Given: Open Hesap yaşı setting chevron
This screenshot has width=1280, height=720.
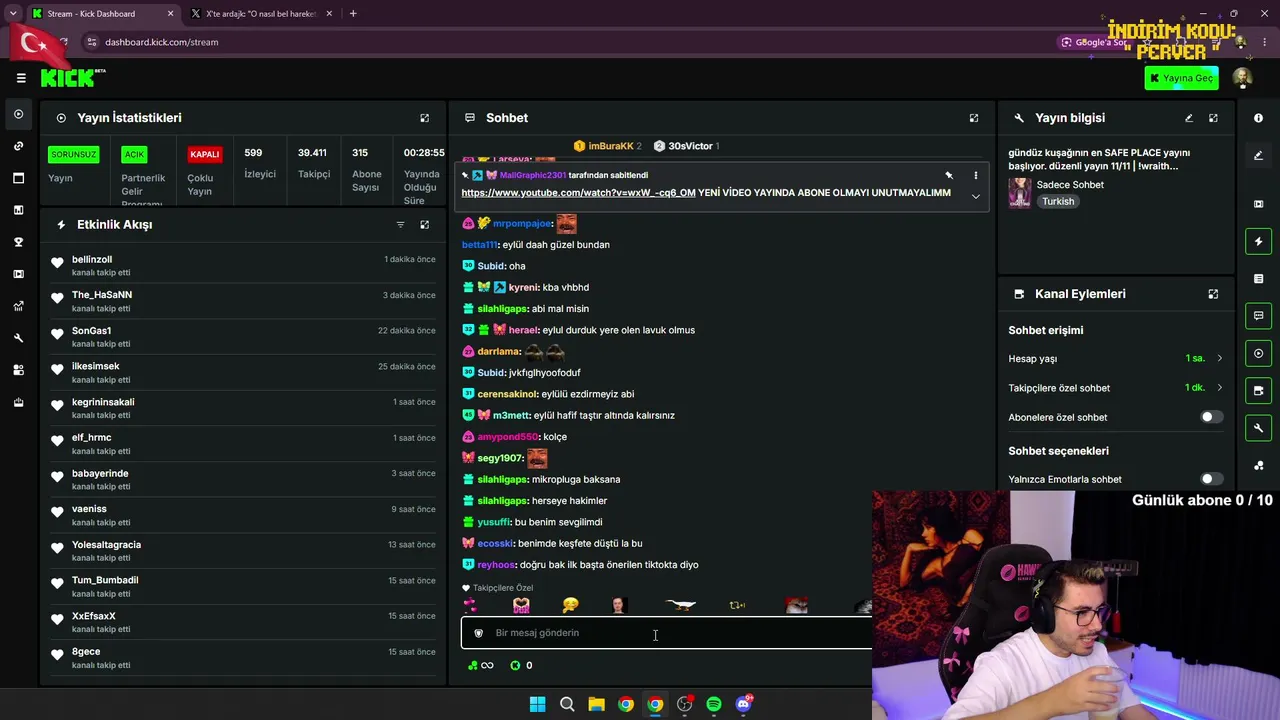Looking at the screenshot, I should [x=1219, y=358].
